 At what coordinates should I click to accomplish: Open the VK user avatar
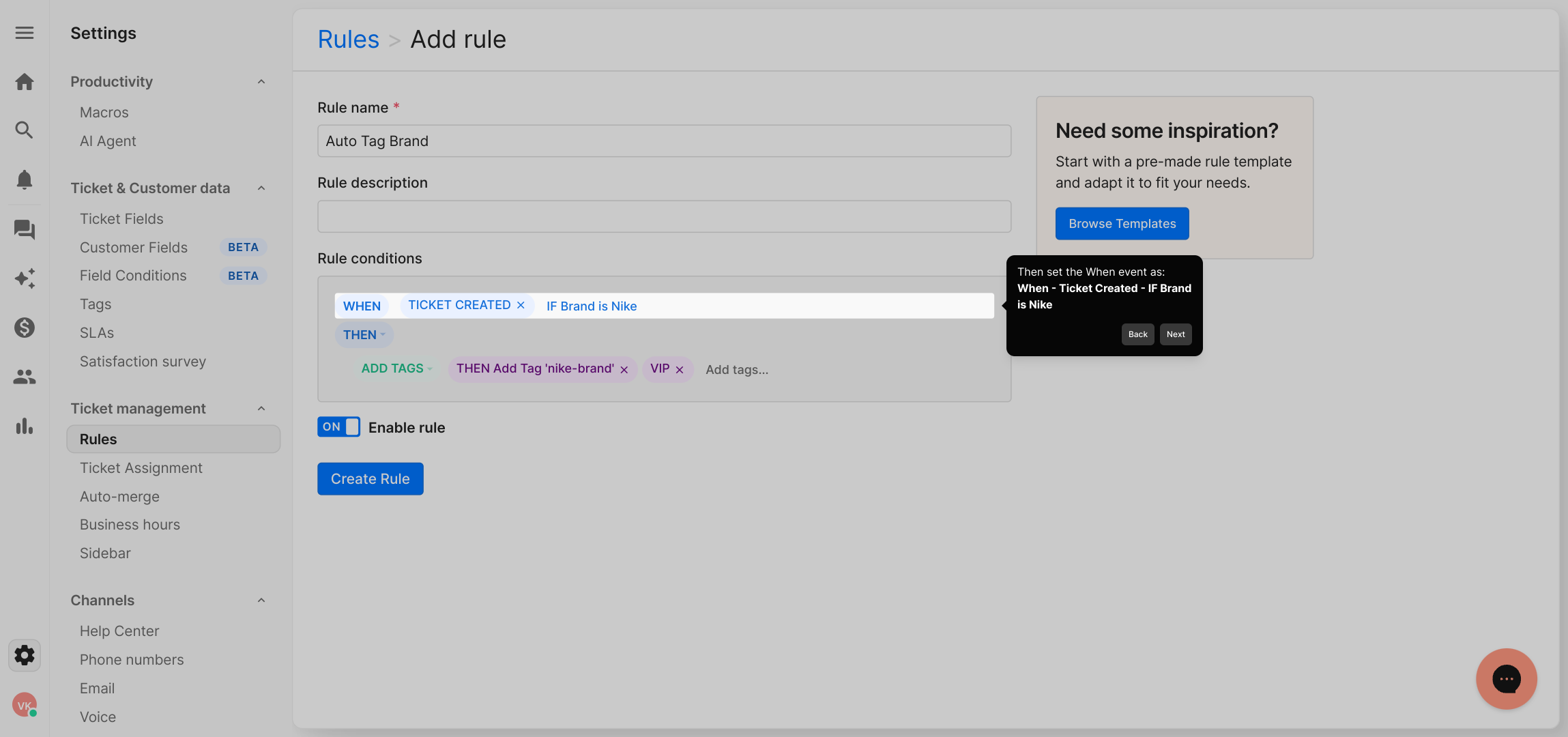tap(25, 705)
